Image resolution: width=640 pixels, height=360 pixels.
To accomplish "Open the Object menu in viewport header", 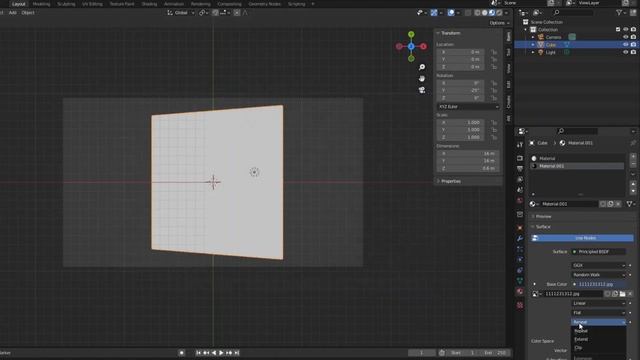I will coord(28,13).
